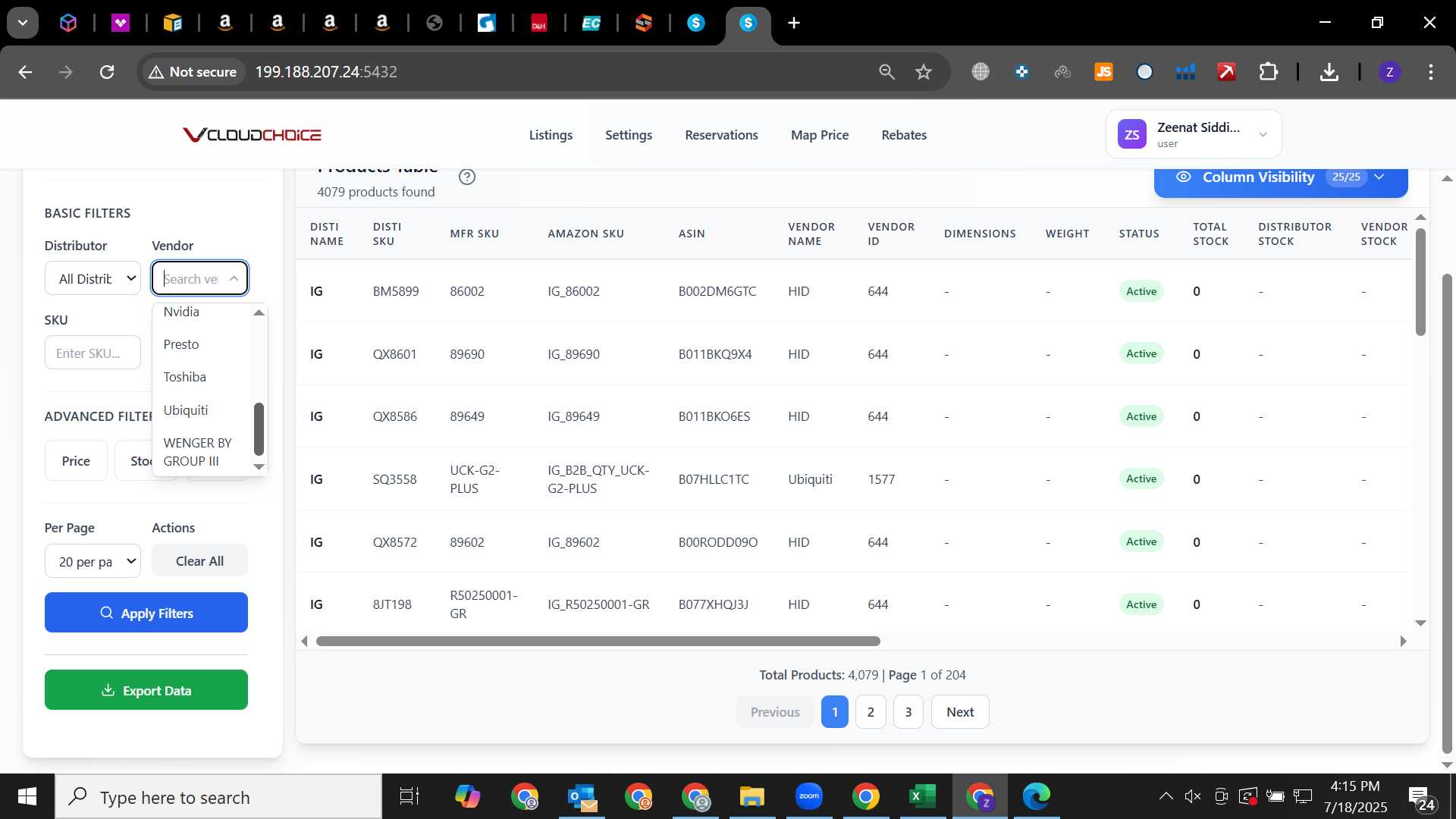The image size is (1456, 819).
Task: Go back with the browser back arrow
Action: pyautogui.click(x=25, y=72)
